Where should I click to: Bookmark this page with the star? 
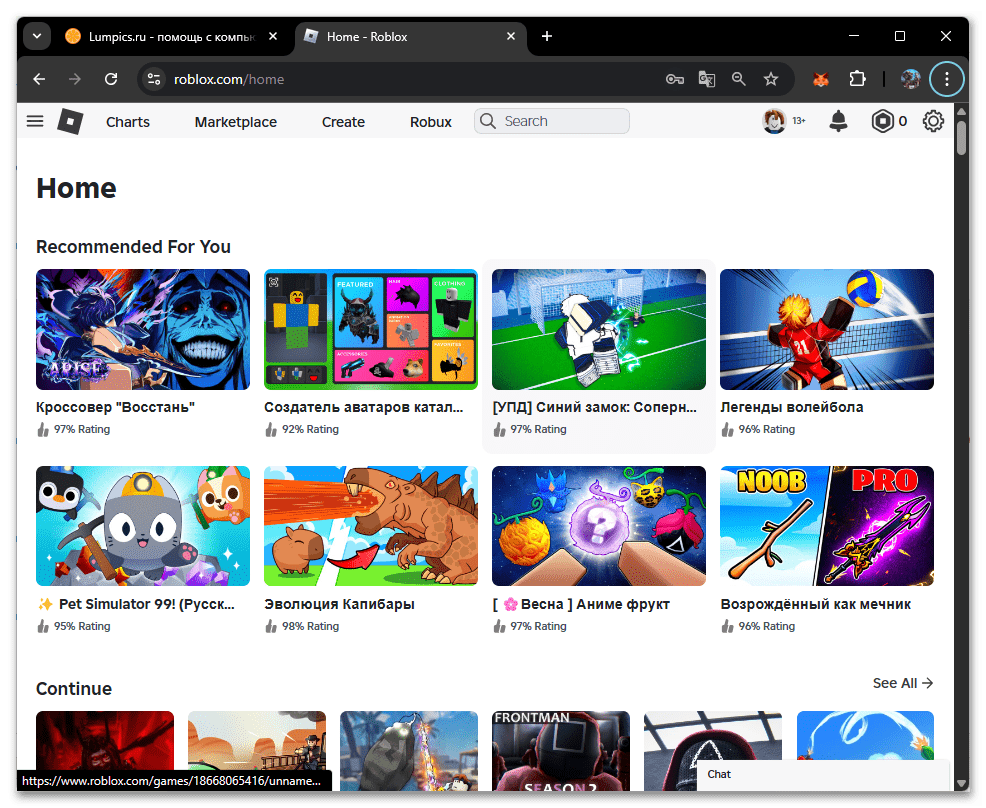771,79
